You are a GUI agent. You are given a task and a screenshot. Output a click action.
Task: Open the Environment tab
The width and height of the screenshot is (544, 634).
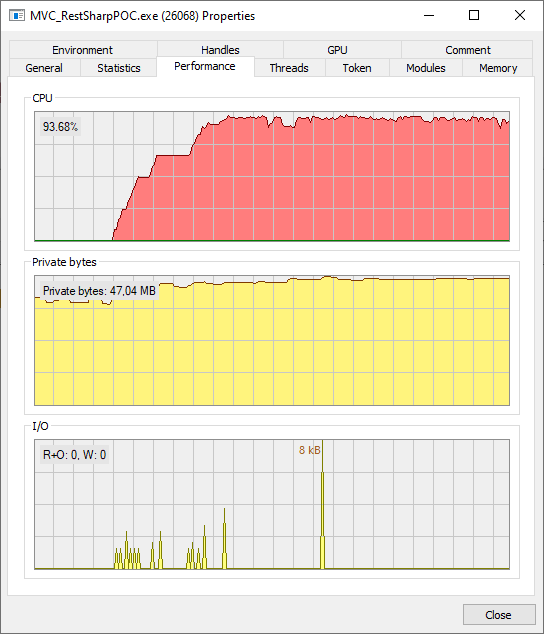tap(83, 50)
